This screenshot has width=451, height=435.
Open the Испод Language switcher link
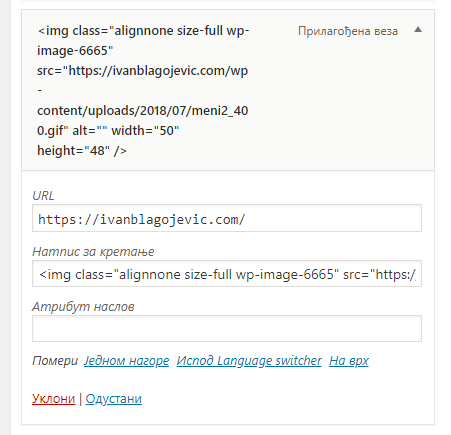point(249,361)
